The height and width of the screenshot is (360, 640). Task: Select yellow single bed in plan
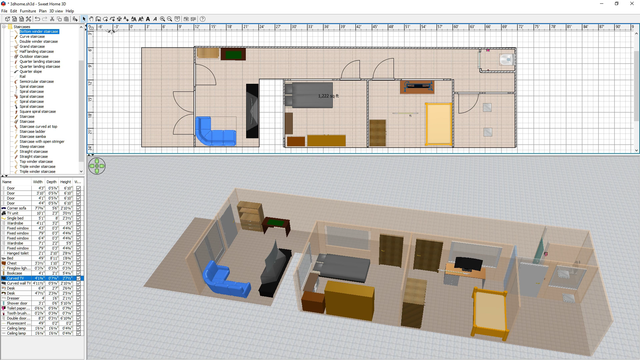[x=439, y=124]
